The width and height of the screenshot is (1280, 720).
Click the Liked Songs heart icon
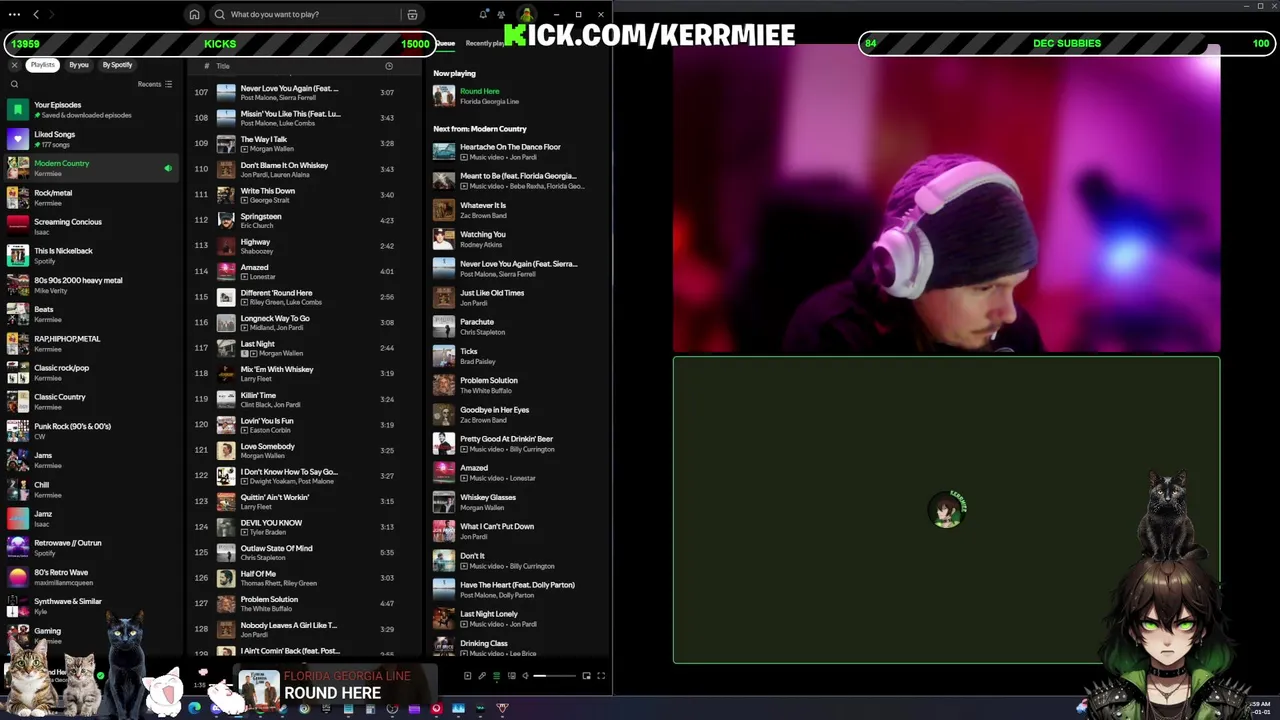(18, 139)
